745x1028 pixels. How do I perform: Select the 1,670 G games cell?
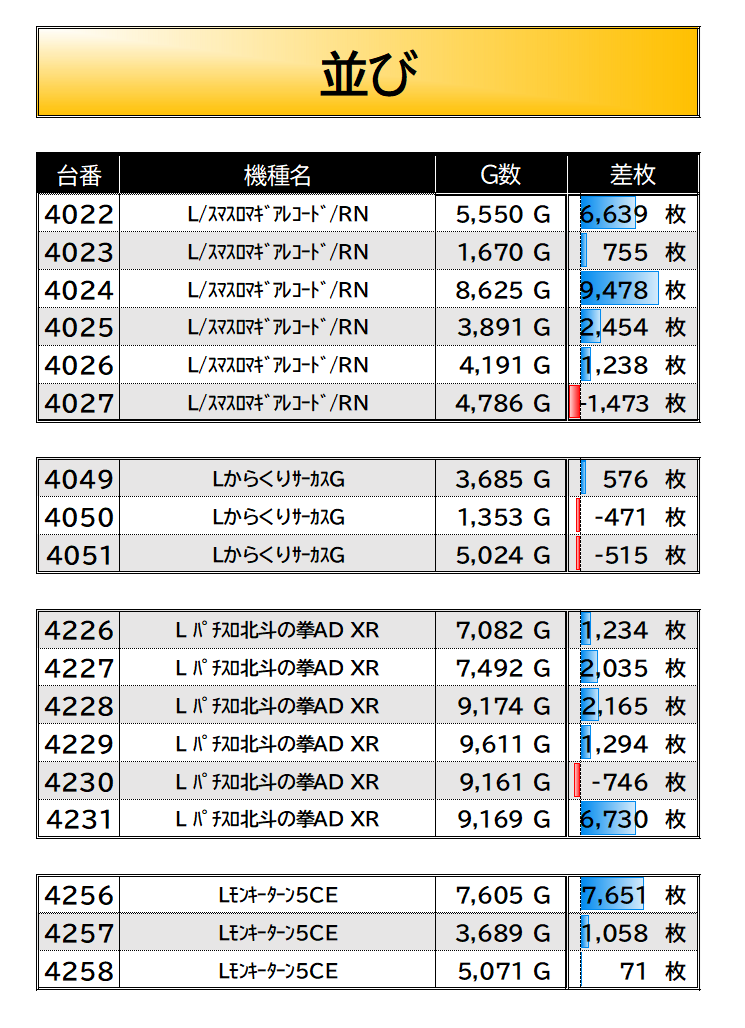click(501, 252)
